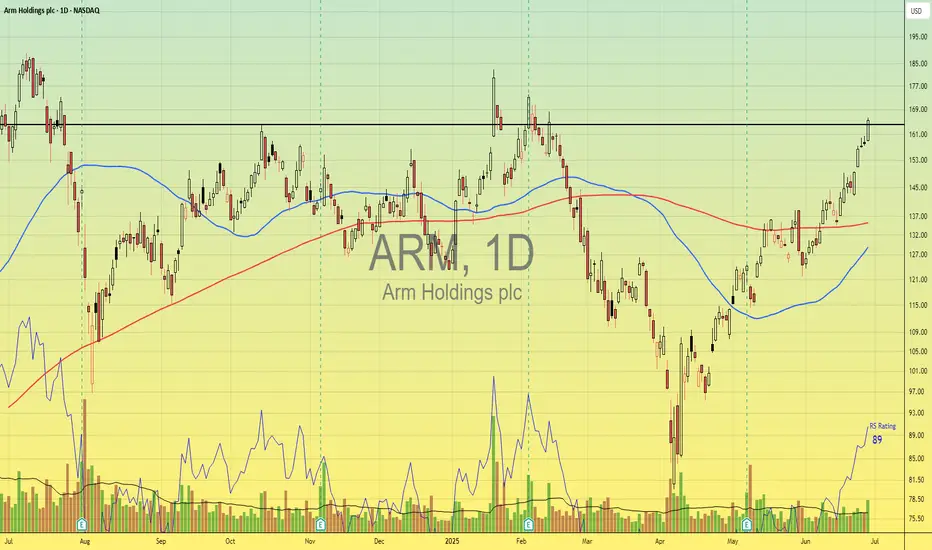Click the 153.00 price axis label
Image resolution: width=932 pixels, height=550 pixels.
pyautogui.click(x=917, y=160)
